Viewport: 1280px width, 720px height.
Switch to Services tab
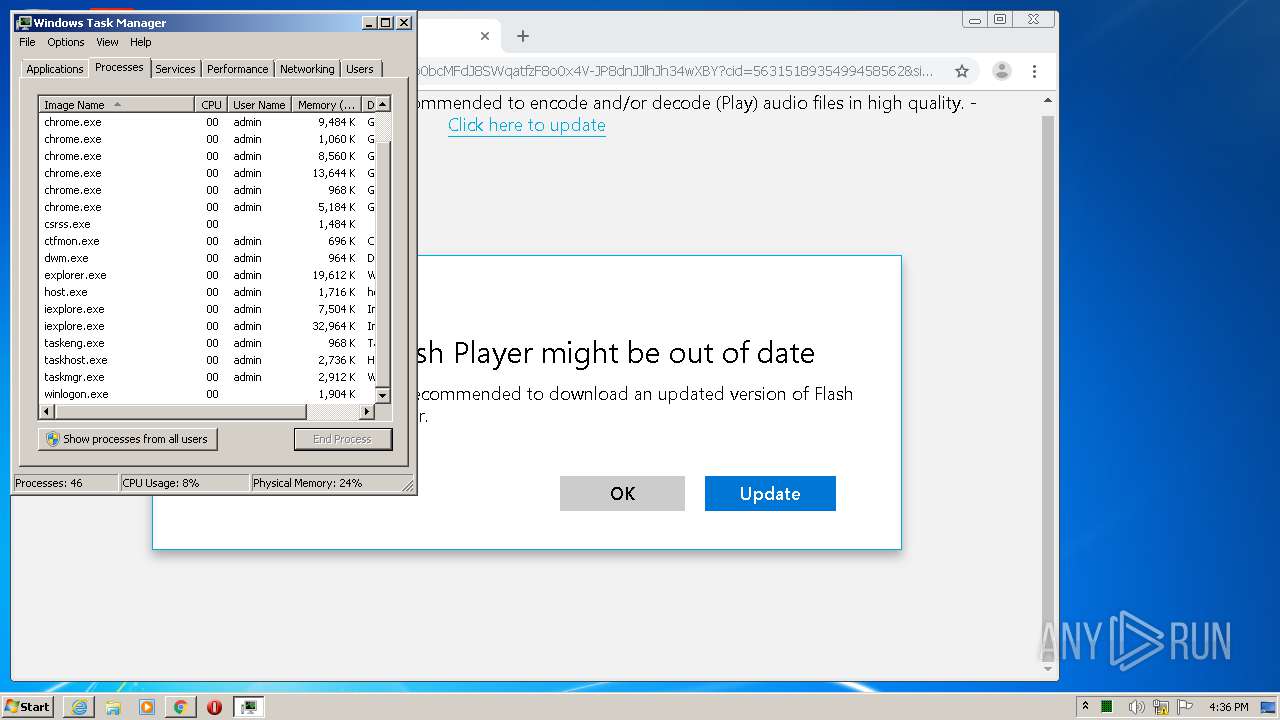(175, 69)
